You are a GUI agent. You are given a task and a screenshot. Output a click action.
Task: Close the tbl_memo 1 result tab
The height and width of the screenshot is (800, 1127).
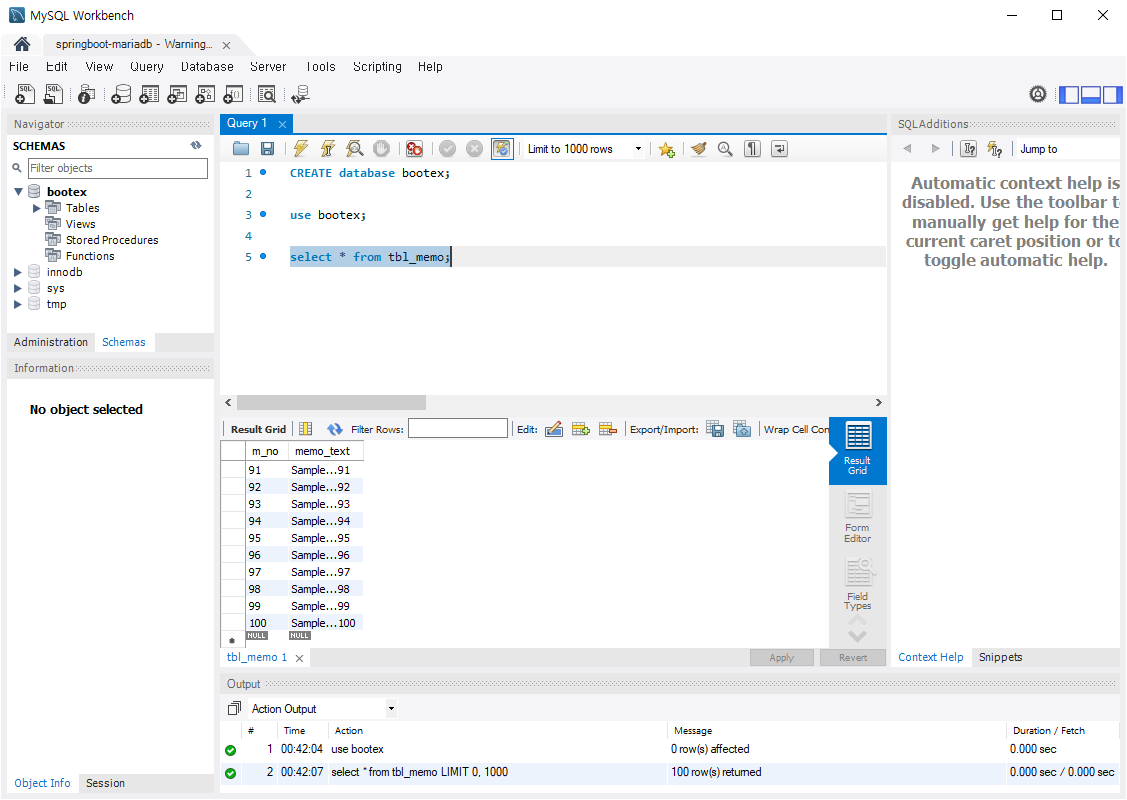click(x=299, y=658)
